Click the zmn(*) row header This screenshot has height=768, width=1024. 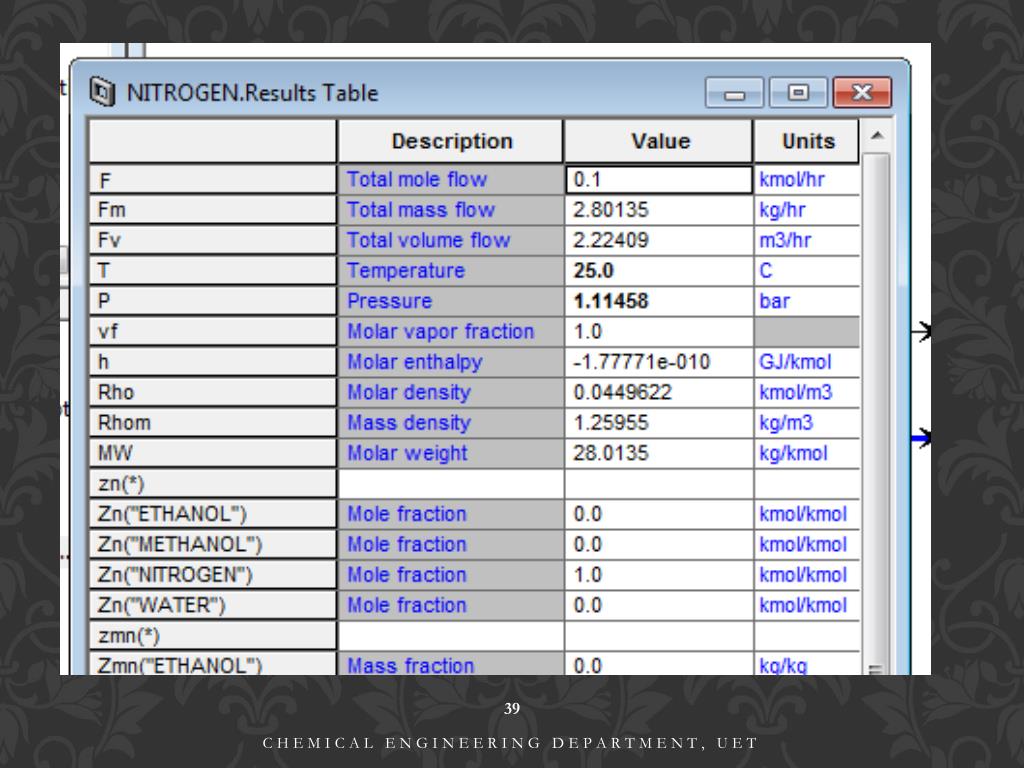(x=213, y=635)
